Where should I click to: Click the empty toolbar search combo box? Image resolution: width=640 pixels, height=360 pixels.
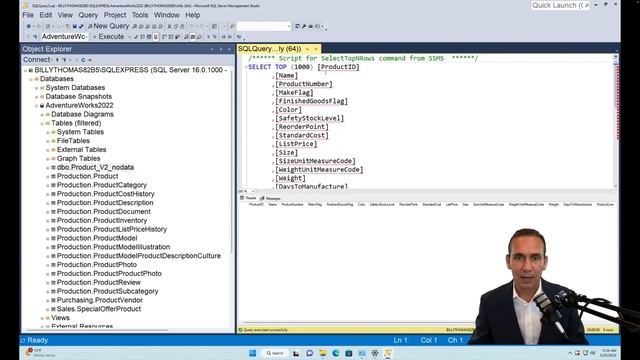[264, 26]
